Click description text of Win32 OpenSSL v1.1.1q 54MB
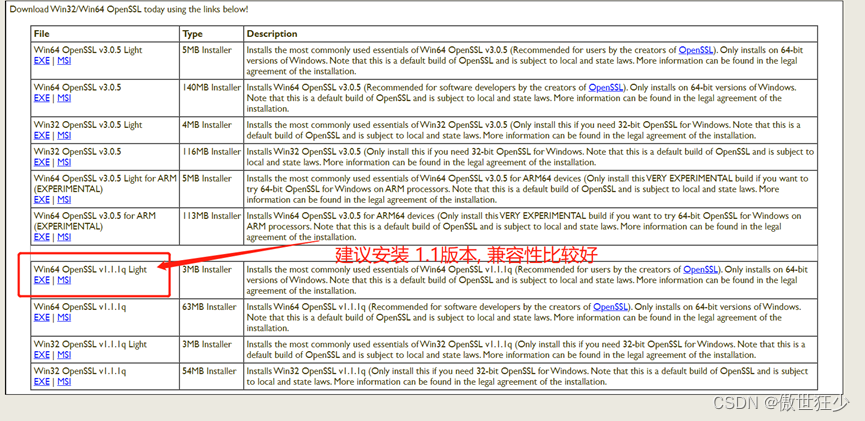The image size is (865, 421). pos(527,376)
